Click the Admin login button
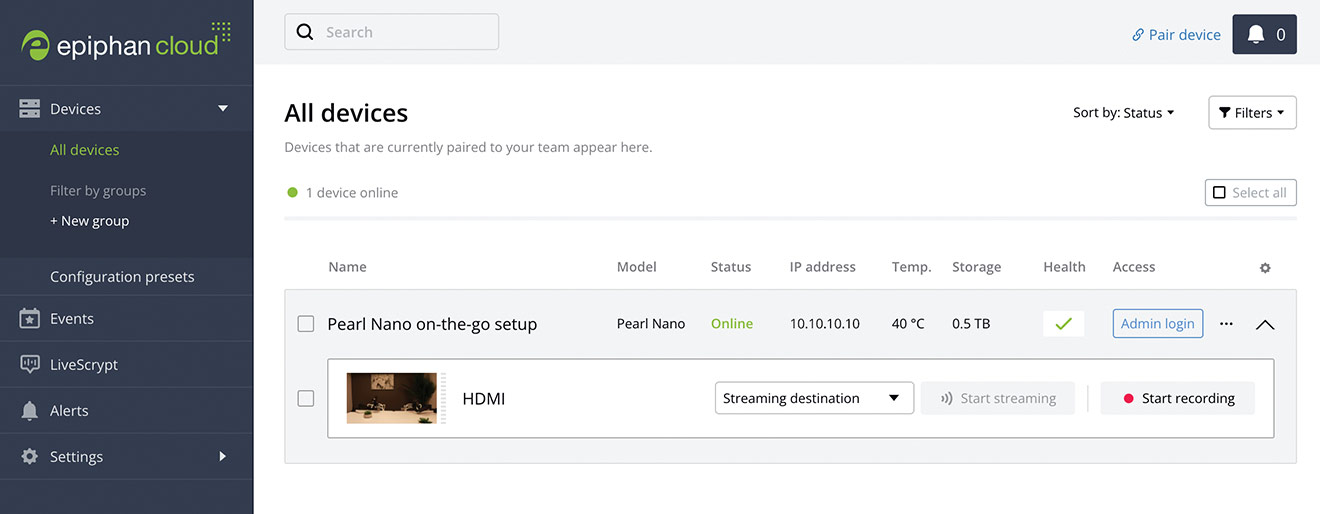The height and width of the screenshot is (514, 1320). pos(1158,324)
